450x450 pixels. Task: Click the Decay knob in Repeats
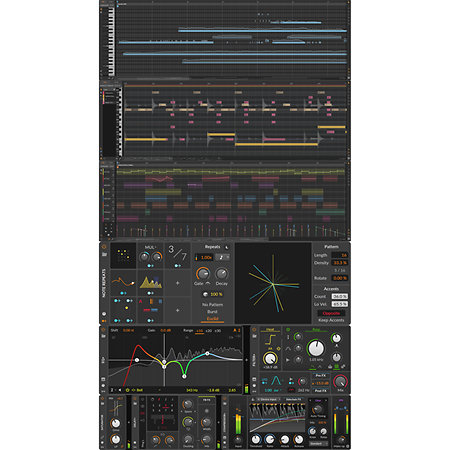[x=221, y=274]
